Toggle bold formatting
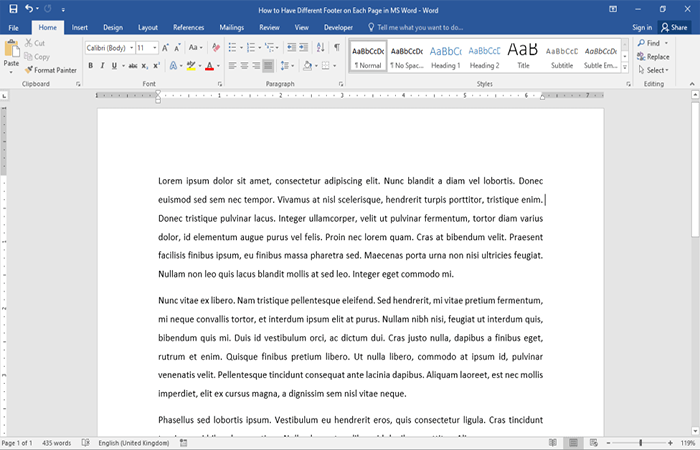This screenshot has width=700, height=450. pyautogui.click(x=90, y=66)
